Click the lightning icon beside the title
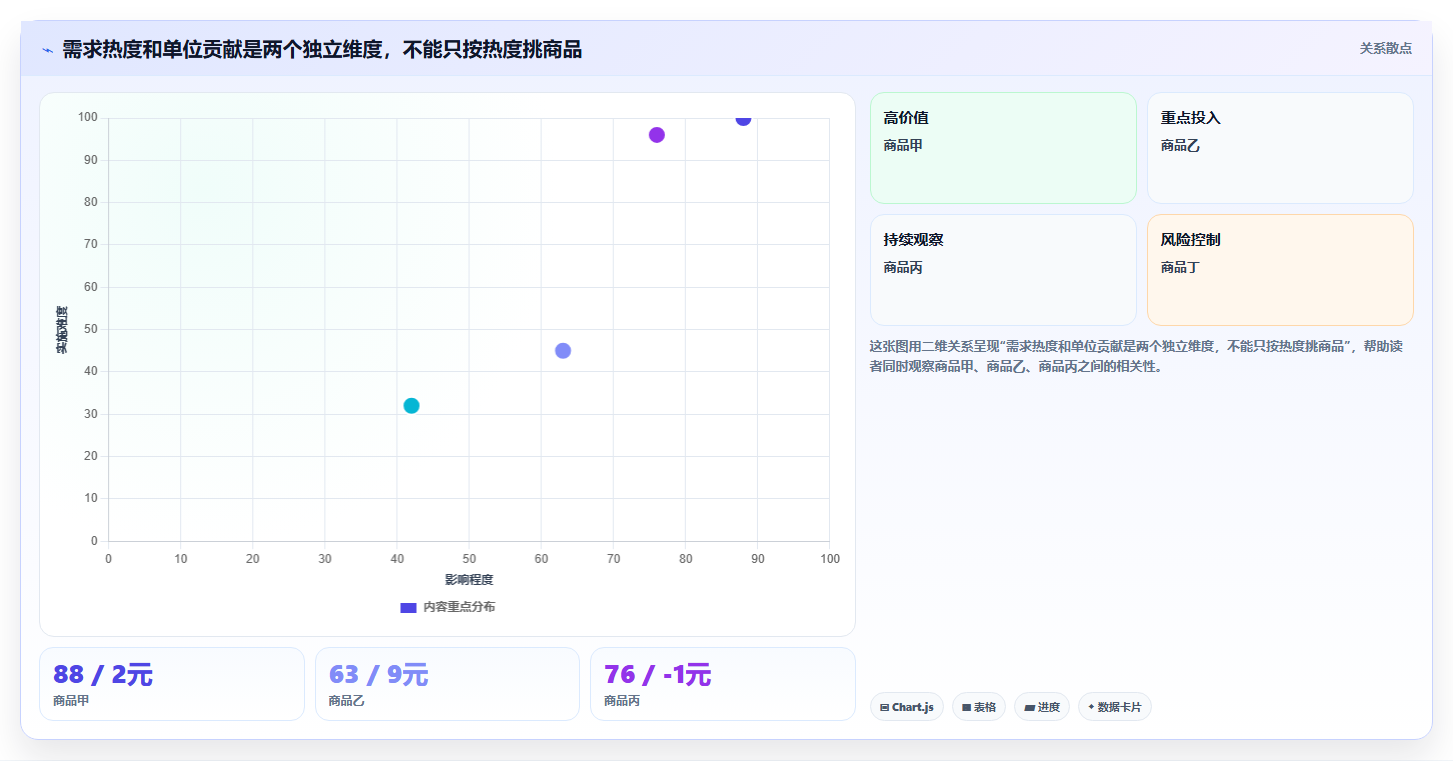 point(47,50)
